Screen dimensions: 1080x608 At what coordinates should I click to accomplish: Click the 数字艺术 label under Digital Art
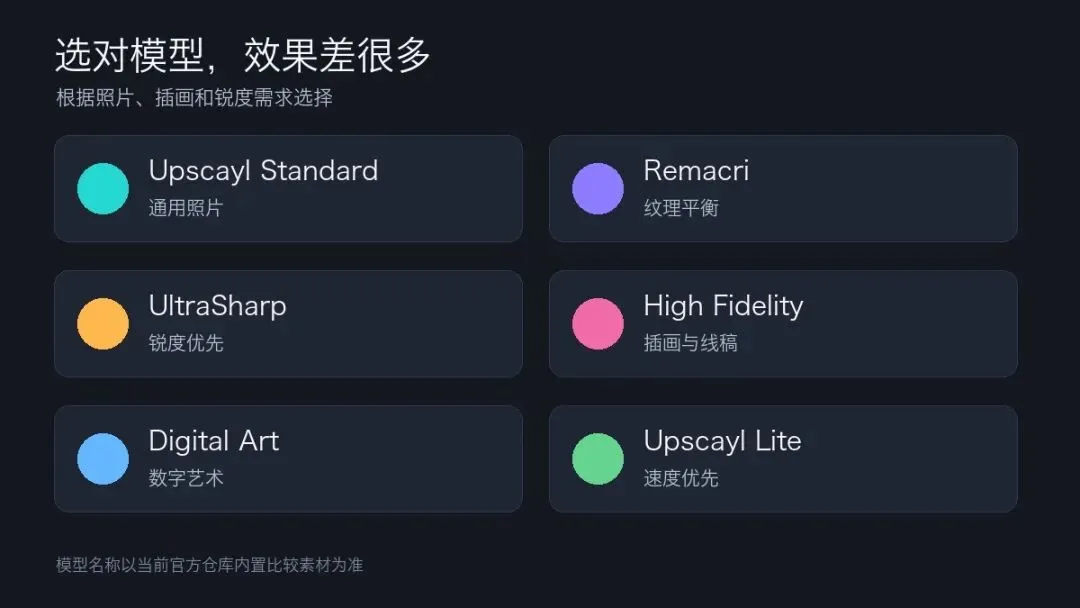[186, 478]
